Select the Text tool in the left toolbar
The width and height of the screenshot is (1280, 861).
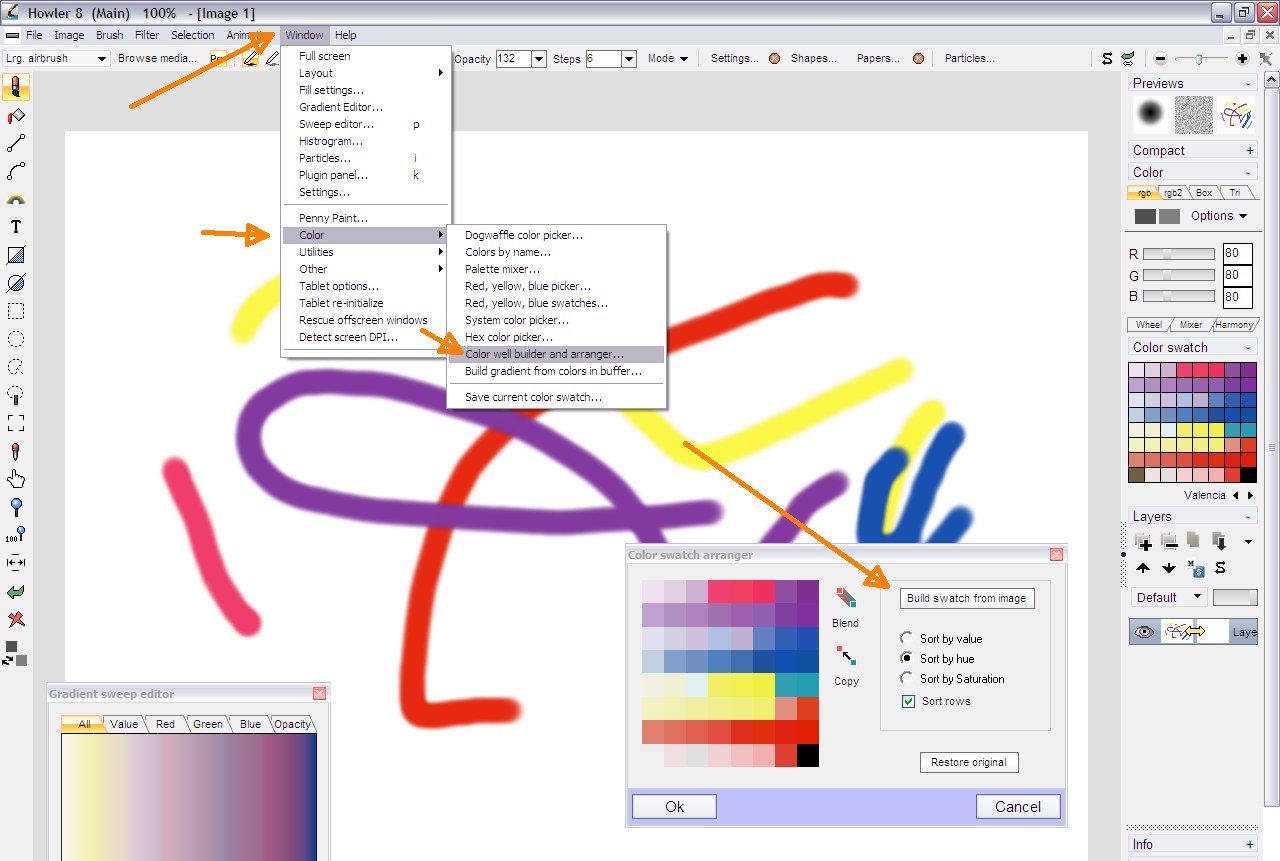16,227
